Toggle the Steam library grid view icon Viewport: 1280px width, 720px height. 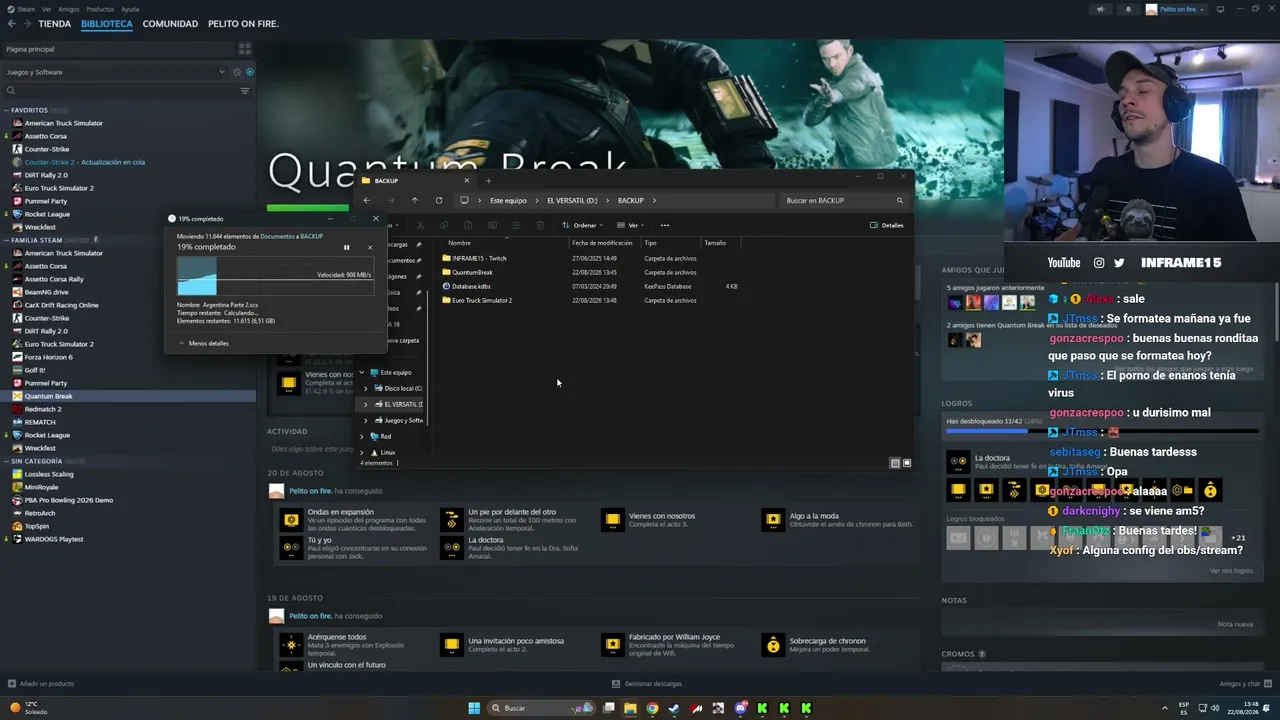point(244,49)
